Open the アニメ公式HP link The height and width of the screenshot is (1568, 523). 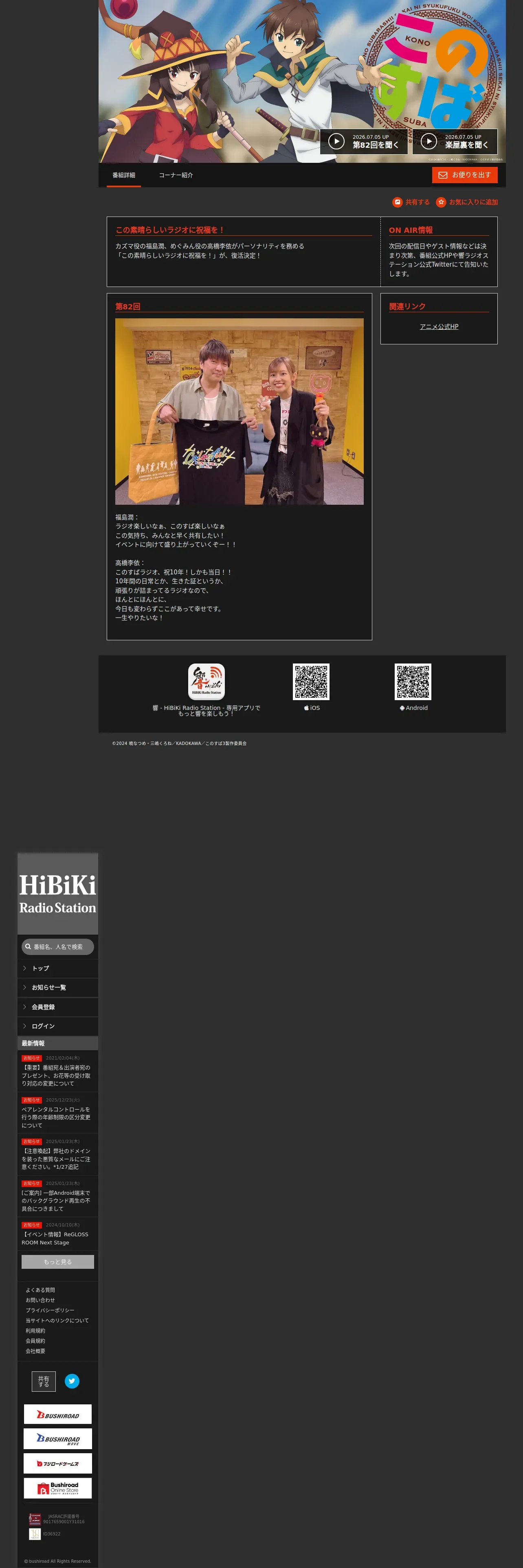[x=439, y=327]
